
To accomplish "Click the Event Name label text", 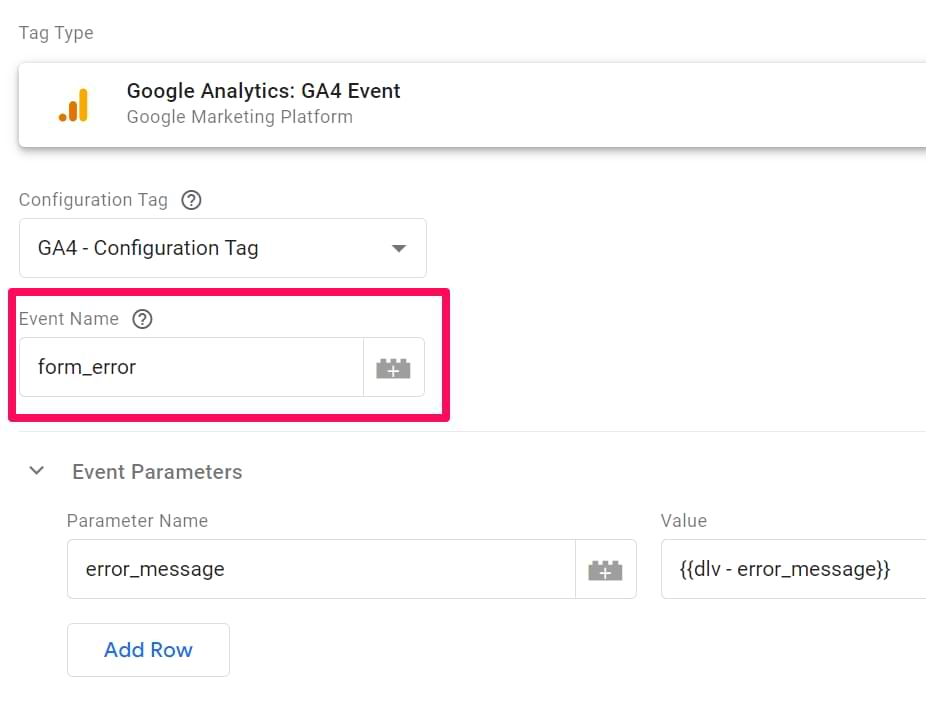I will pos(69,319).
